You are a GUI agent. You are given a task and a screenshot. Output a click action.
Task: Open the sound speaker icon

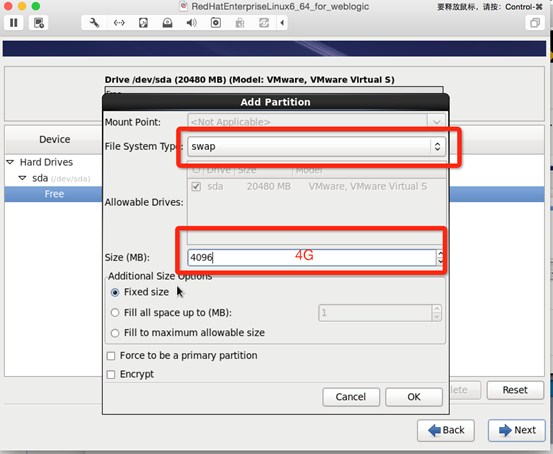(192, 23)
